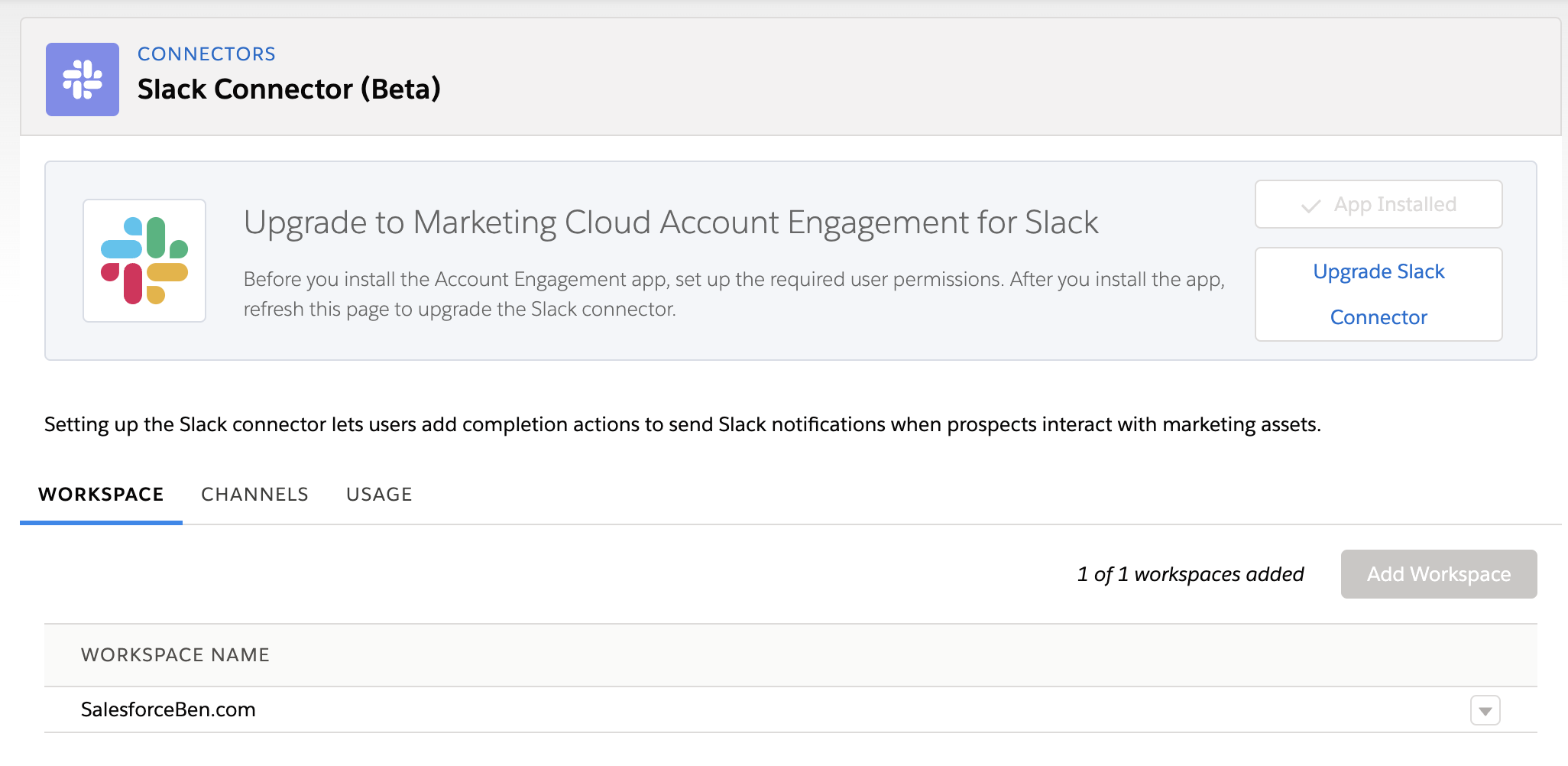Click the '1 of 1 workspaces added' text

tap(1191, 574)
